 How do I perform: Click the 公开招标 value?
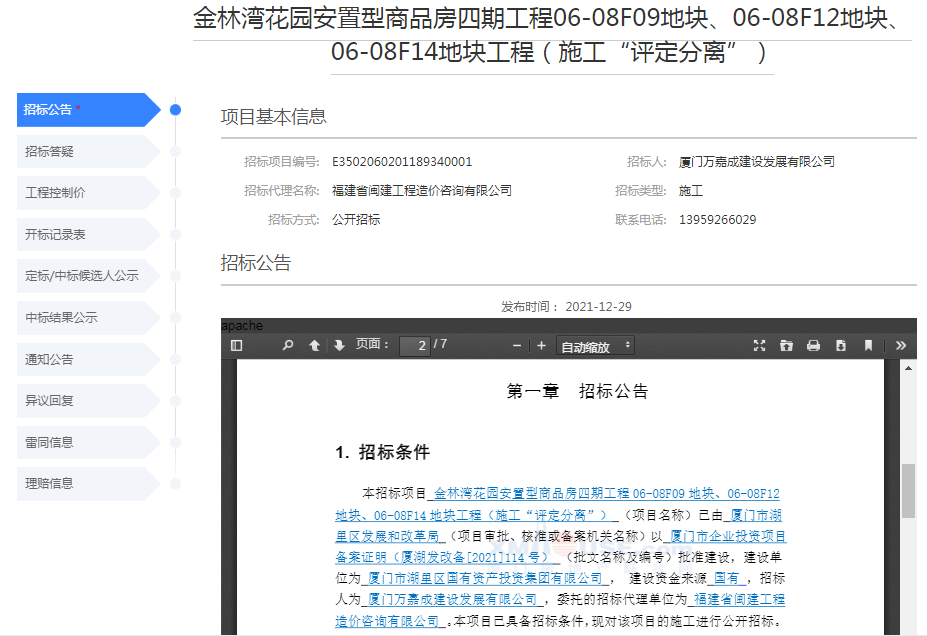(x=356, y=220)
